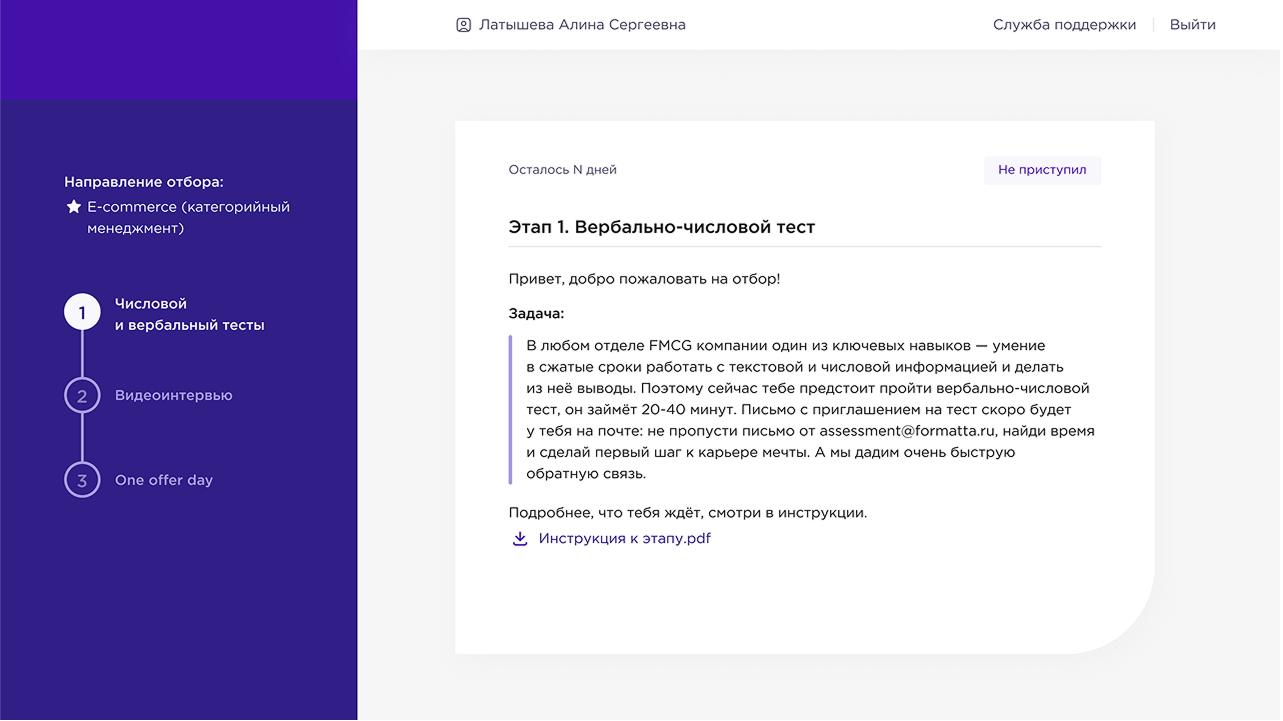Click the Направление отбора: label
Viewport: 1283px width, 721px height.
tap(144, 182)
